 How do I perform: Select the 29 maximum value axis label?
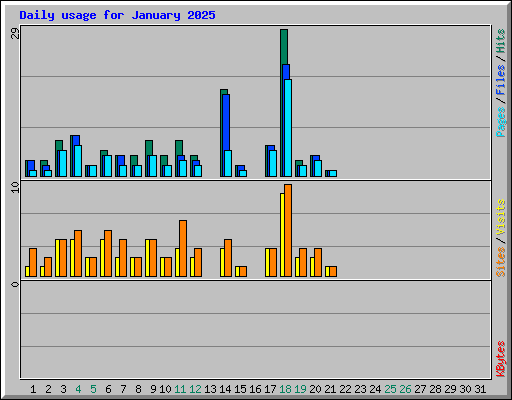15,33
